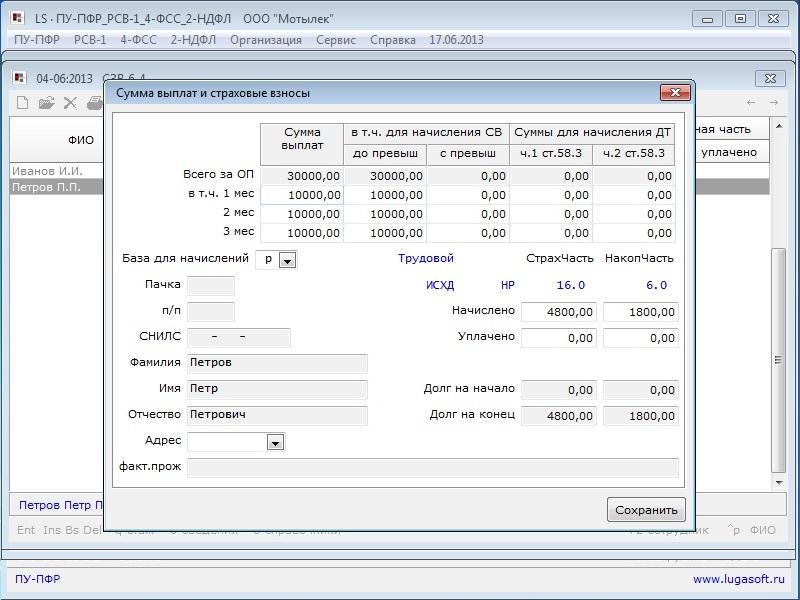Click 1 мес до превыш cell

[385, 195]
